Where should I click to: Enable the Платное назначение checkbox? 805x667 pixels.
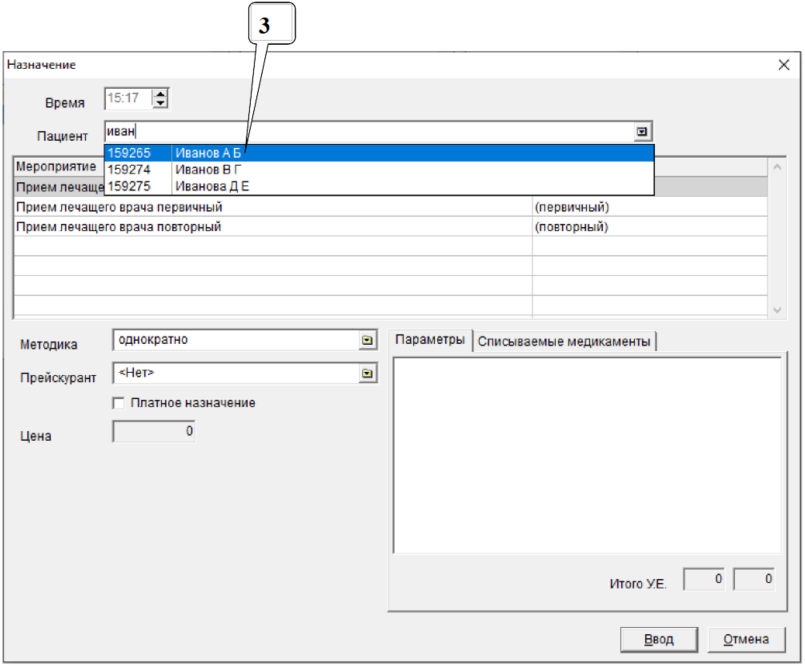coord(120,403)
